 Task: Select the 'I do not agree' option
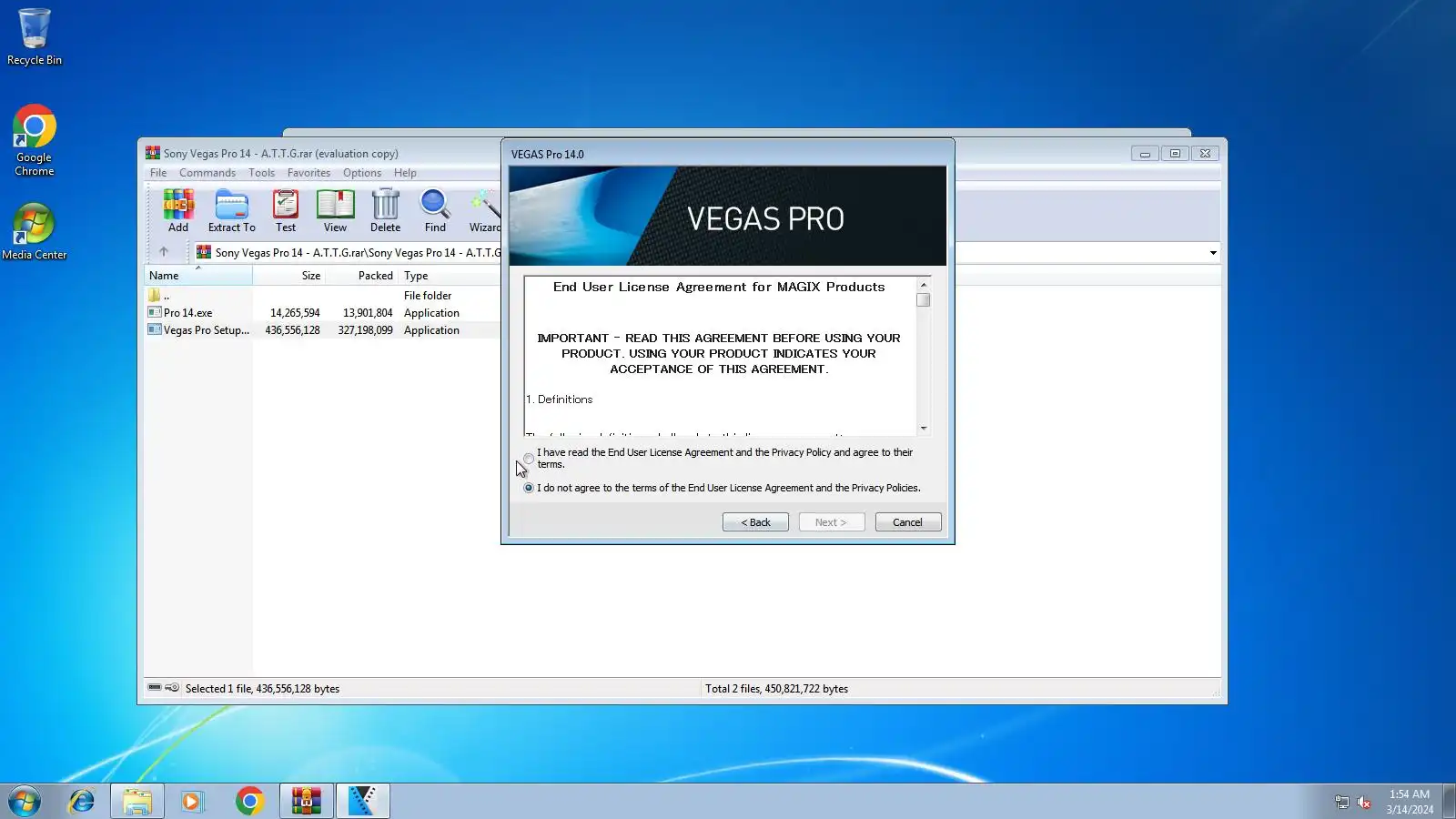(x=529, y=489)
